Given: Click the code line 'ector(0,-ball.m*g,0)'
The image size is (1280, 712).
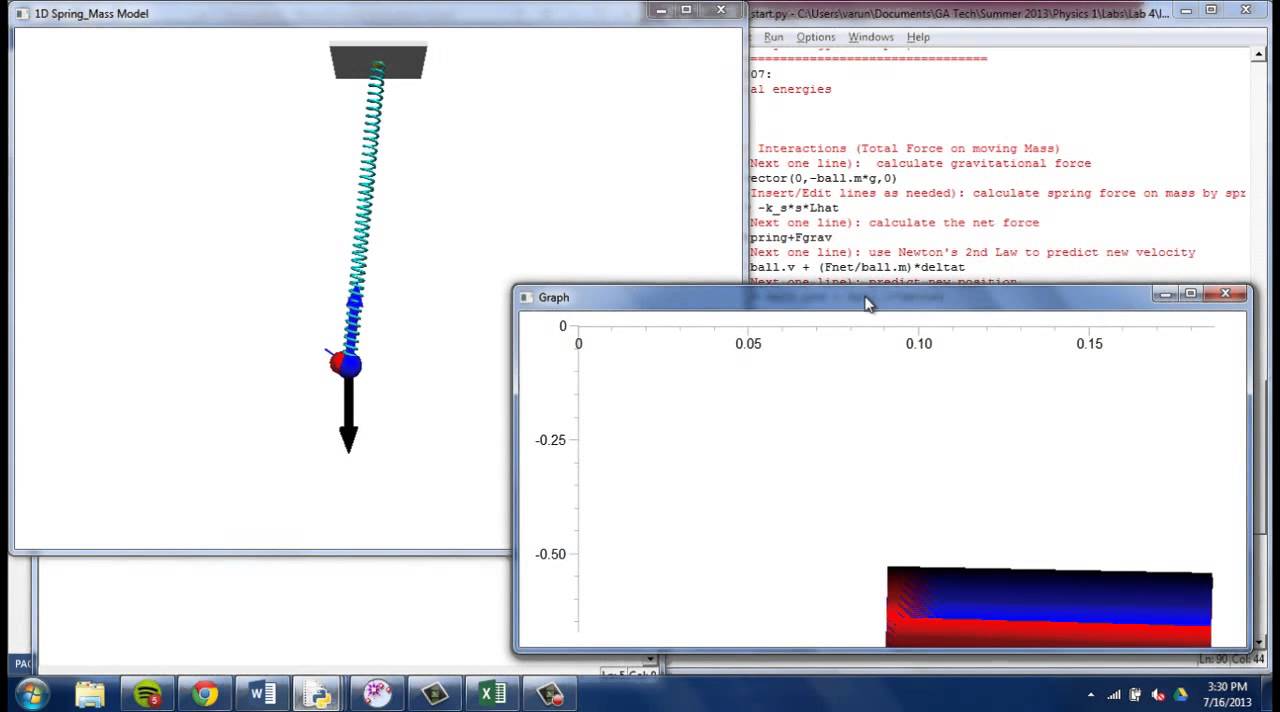Looking at the screenshot, I should tap(823, 178).
